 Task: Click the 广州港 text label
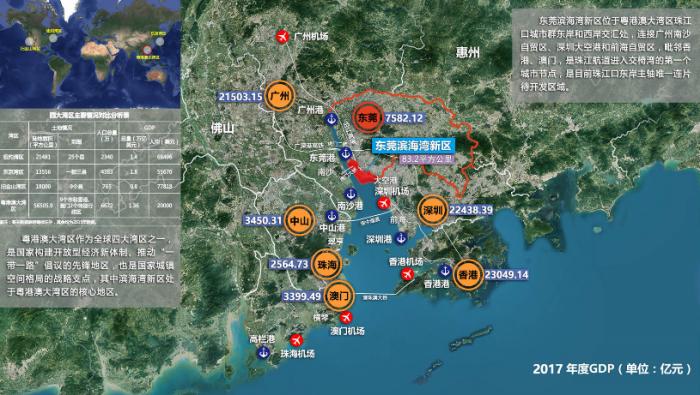tap(310, 110)
